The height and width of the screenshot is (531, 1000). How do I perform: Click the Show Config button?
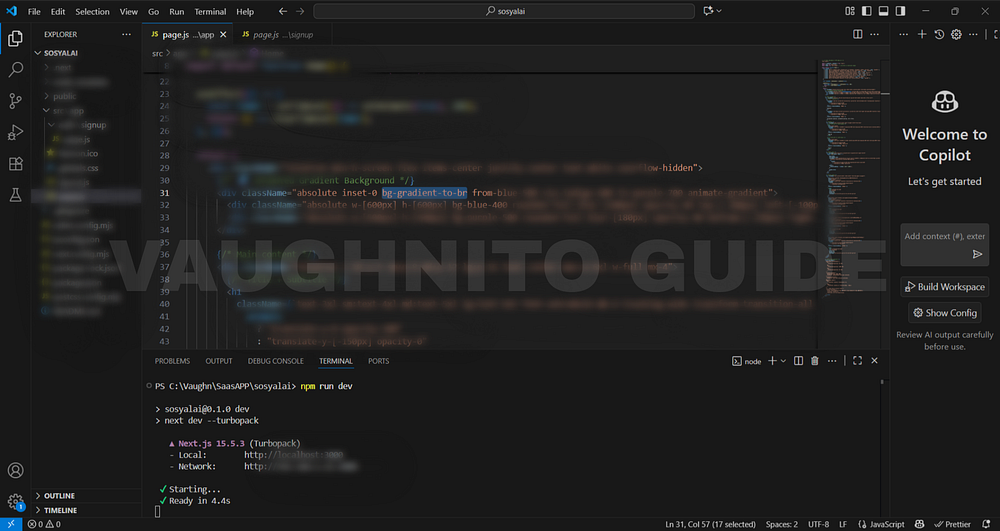pyautogui.click(x=945, y=313)
